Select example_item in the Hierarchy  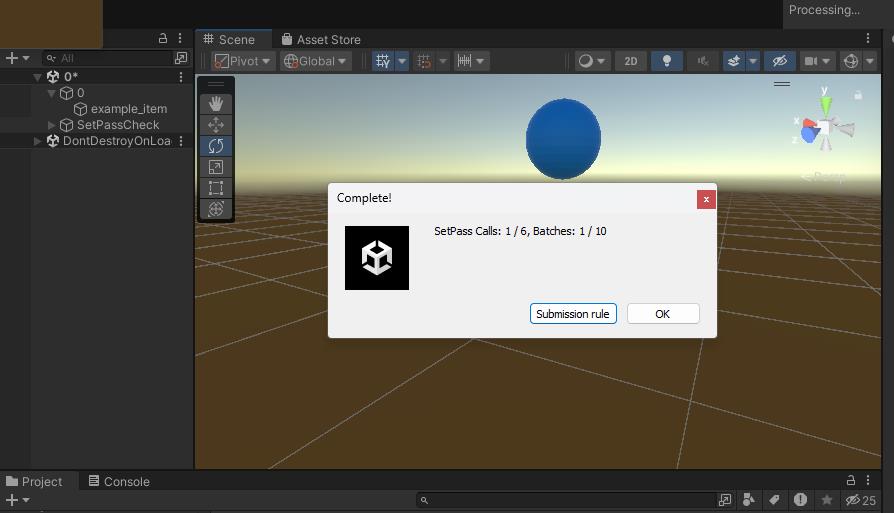(x=128, y=109)
